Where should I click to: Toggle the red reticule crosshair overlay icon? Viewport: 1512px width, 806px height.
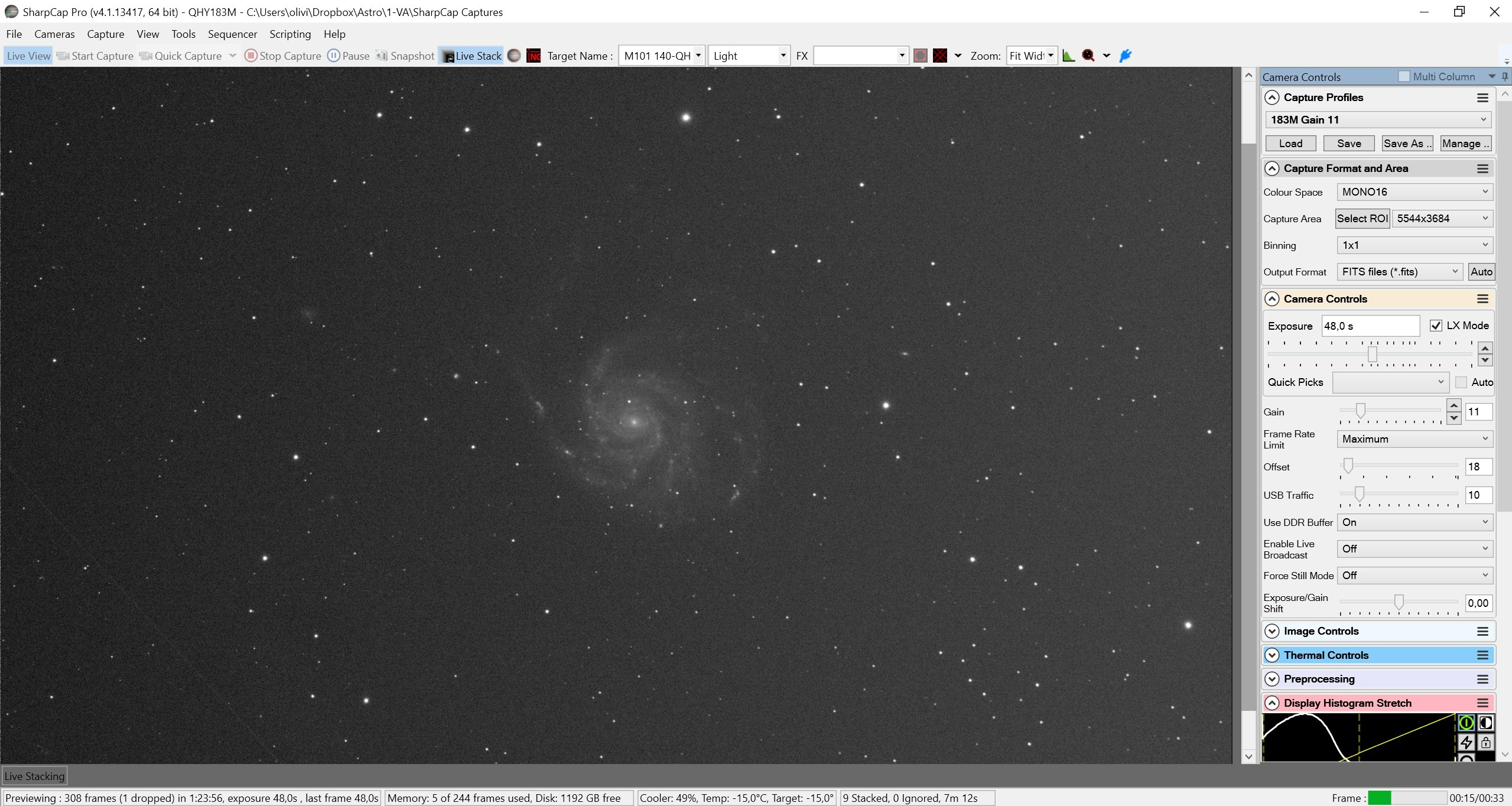click(940, 56)
